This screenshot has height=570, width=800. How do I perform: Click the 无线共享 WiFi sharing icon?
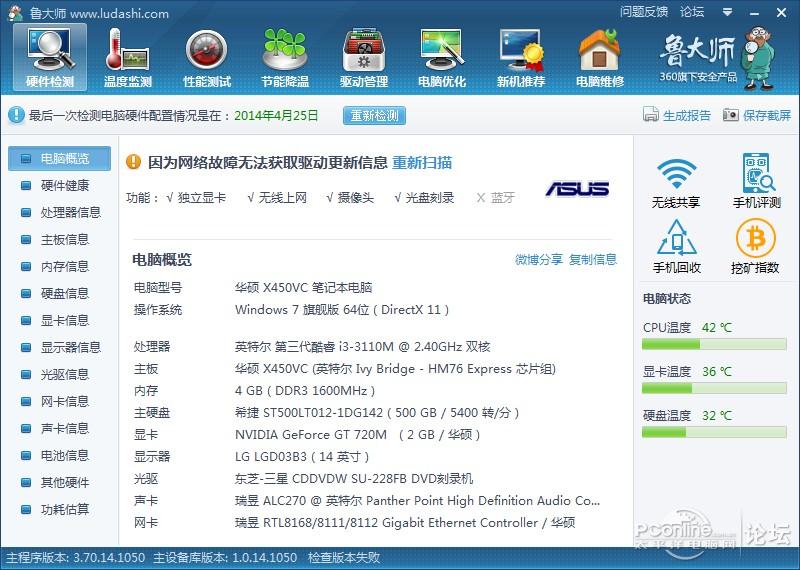tap(676, 182)
